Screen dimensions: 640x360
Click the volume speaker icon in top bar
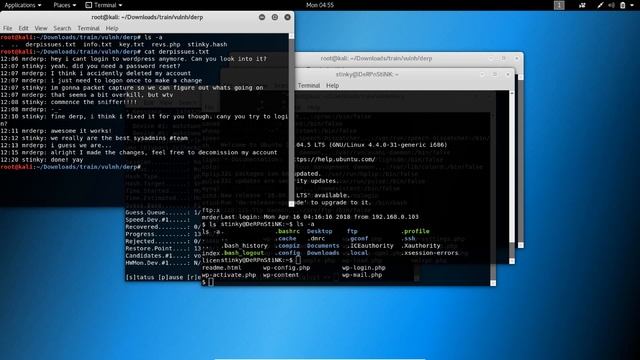click(x=611, y=5)
